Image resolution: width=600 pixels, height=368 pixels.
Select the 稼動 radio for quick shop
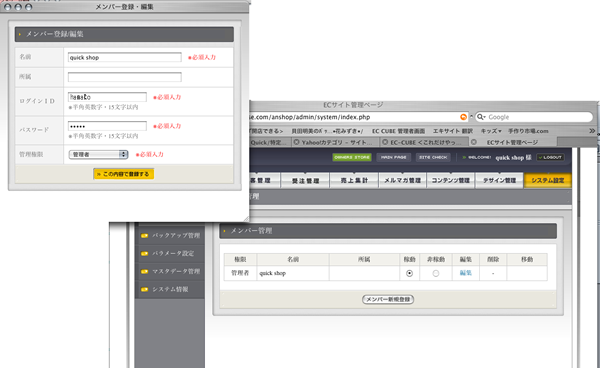[x=409, y=274]
